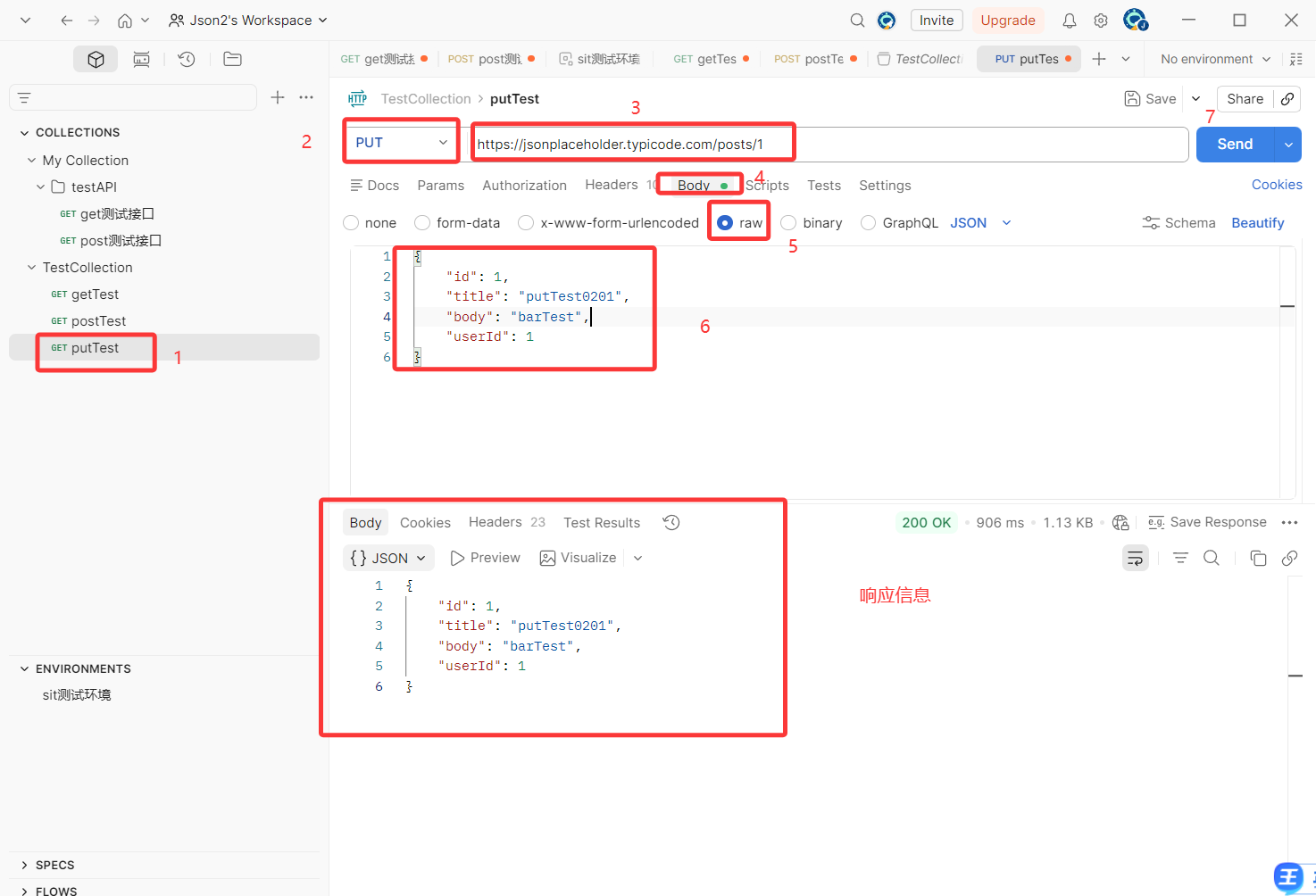Open the History sidebar icon

coord(187,59)
